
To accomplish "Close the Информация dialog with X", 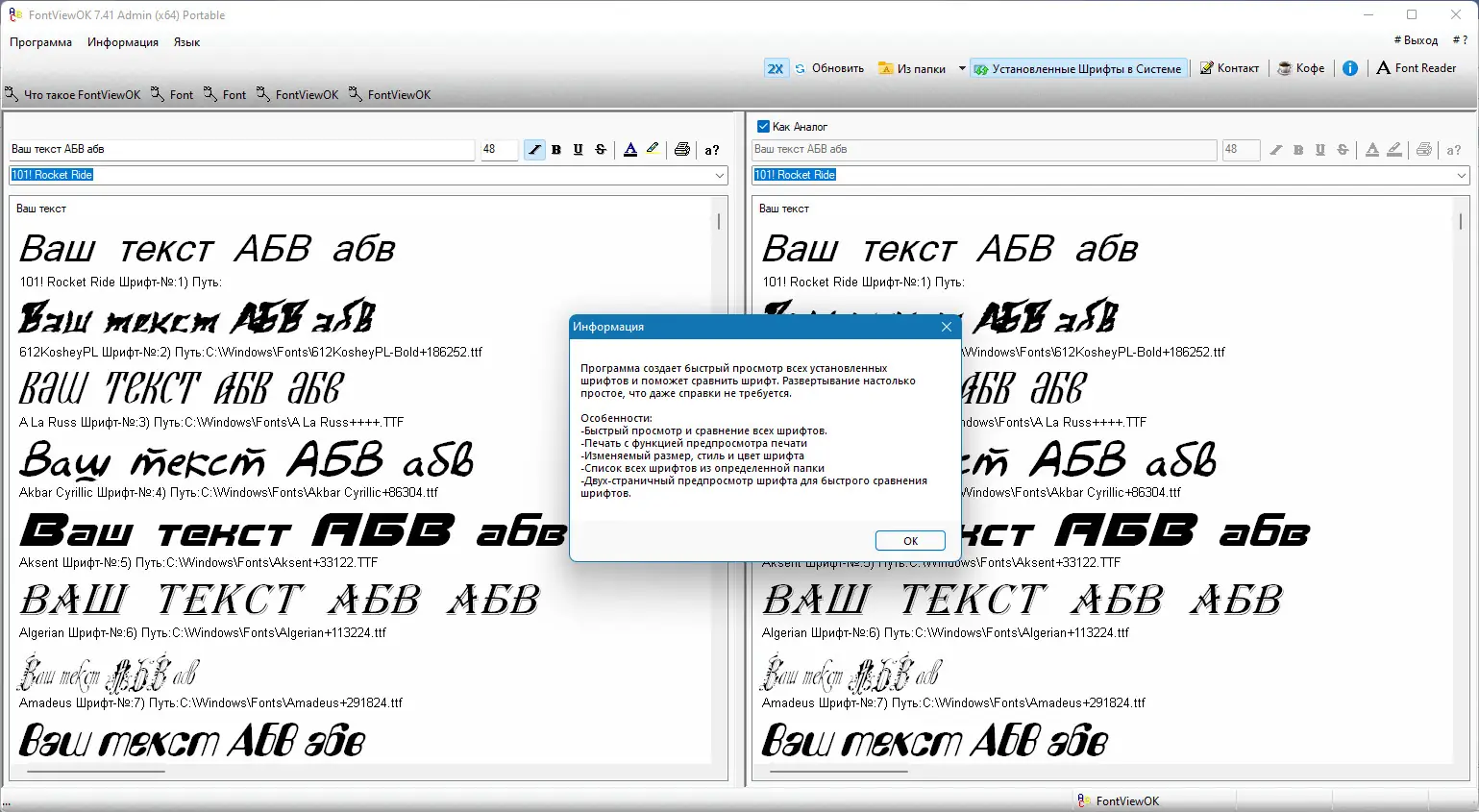I will 947,327.
